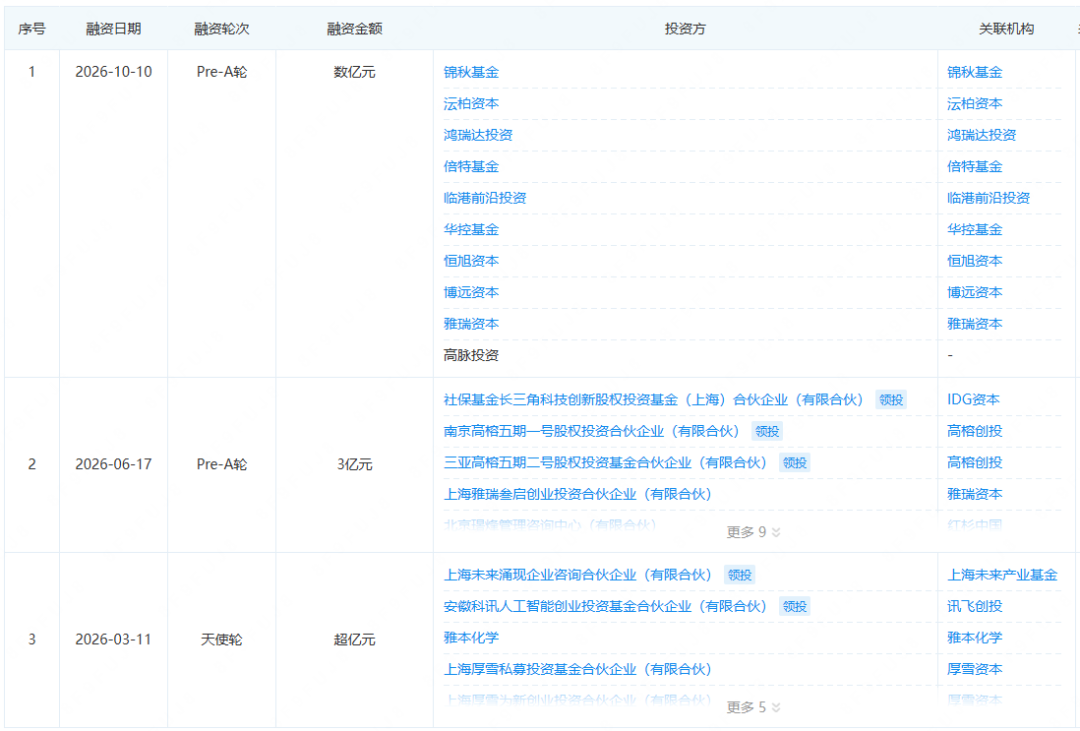Screen dimensions: 1080x731
Task: Open 上海未来涌现企业咨询合伙企业 link
Action: 577,575
